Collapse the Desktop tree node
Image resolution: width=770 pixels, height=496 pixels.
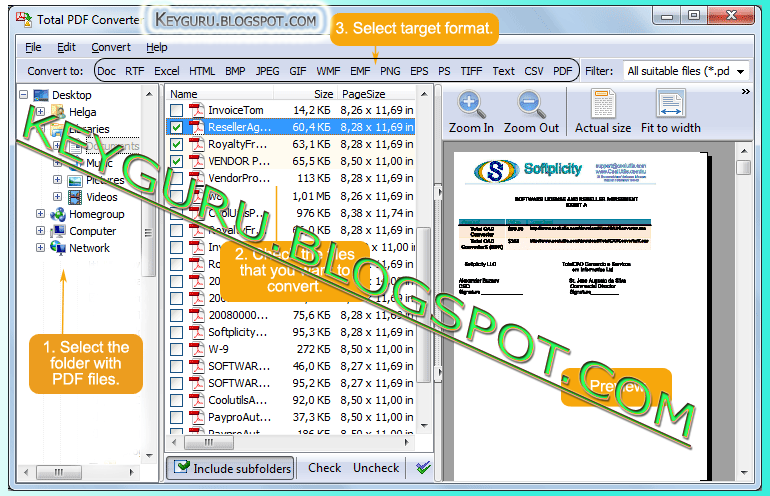coord(24,94)
